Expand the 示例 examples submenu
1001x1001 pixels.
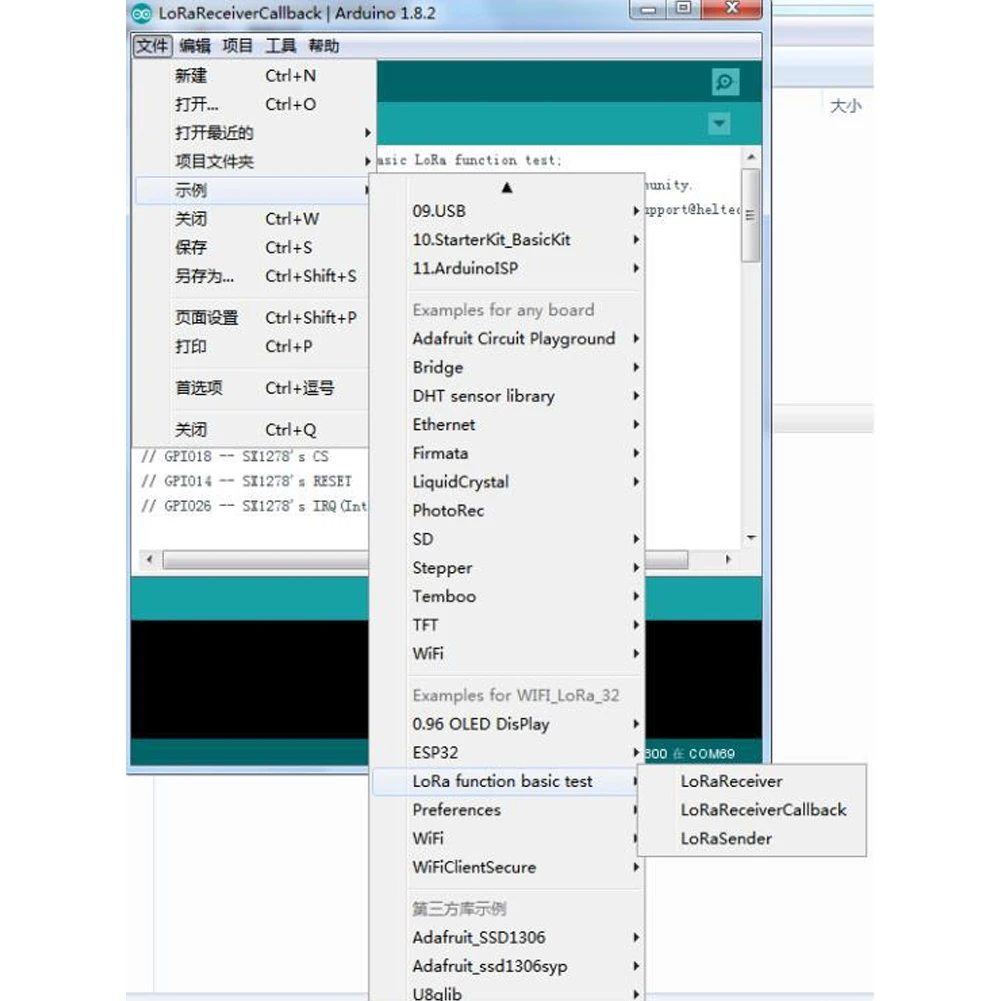(253, 190)
